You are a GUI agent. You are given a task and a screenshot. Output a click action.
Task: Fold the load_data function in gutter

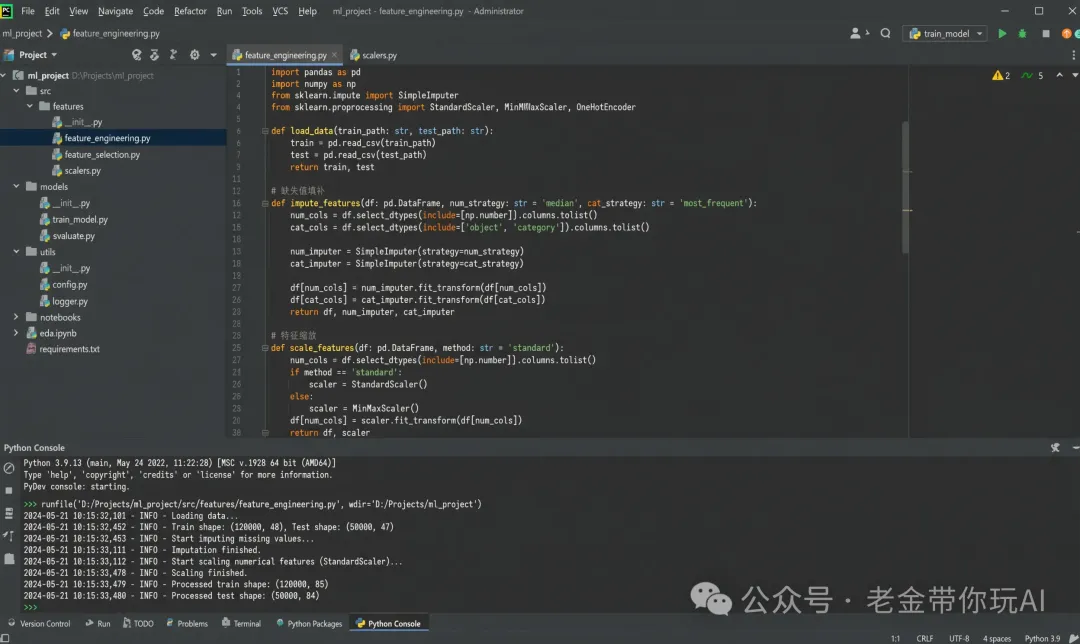pos(265,131)
